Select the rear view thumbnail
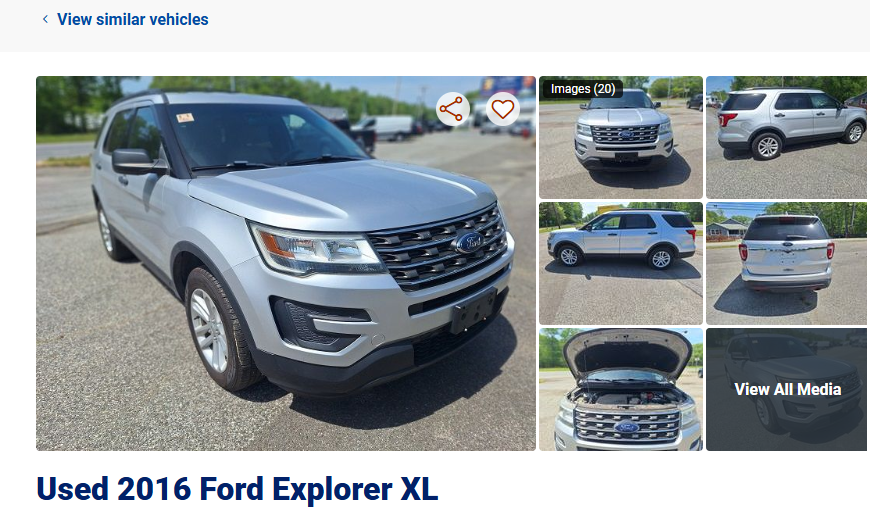The width and height of the screenshot is (870, 523). [786, 263]
